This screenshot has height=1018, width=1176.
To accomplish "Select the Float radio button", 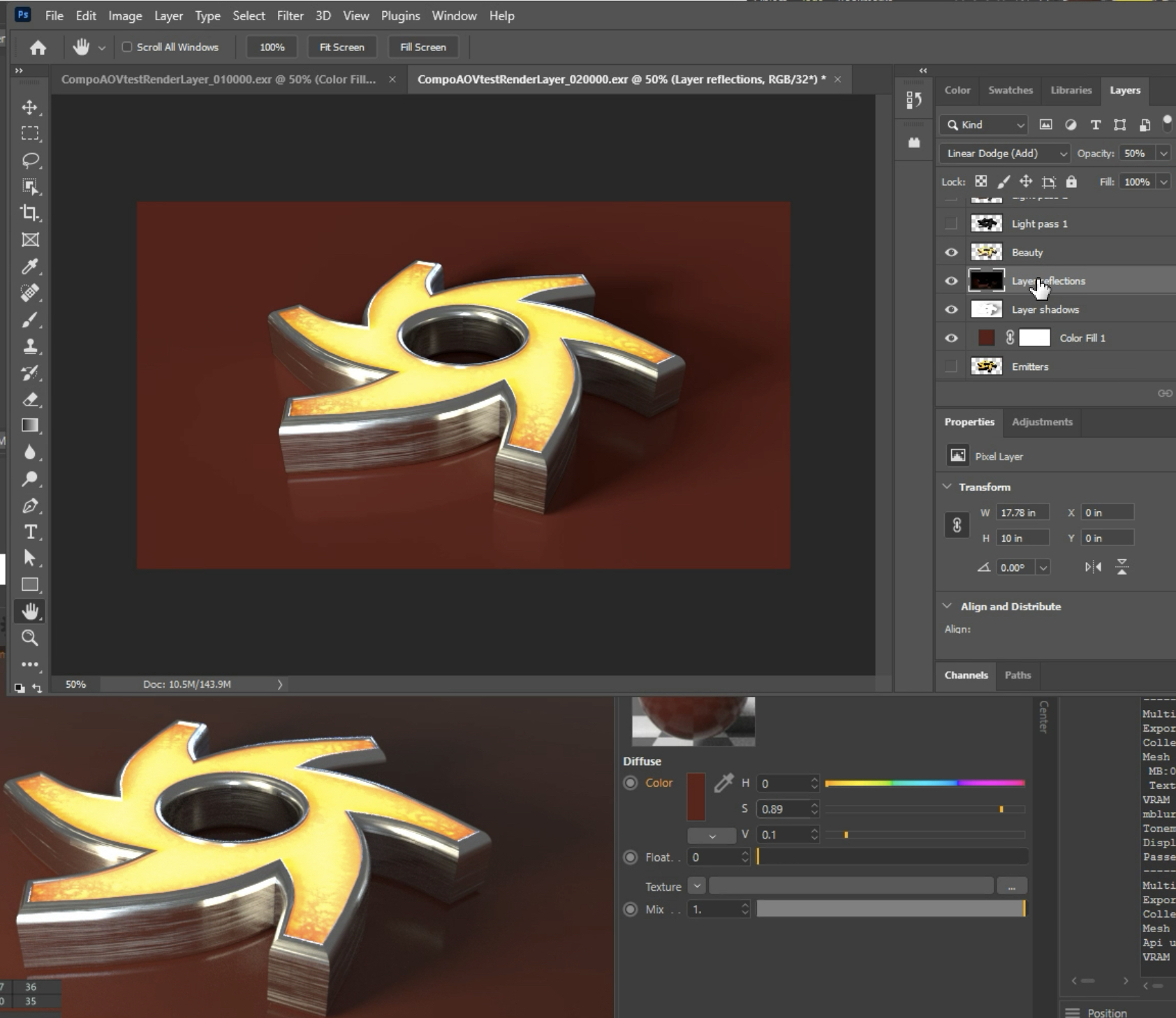I will 631,857.
